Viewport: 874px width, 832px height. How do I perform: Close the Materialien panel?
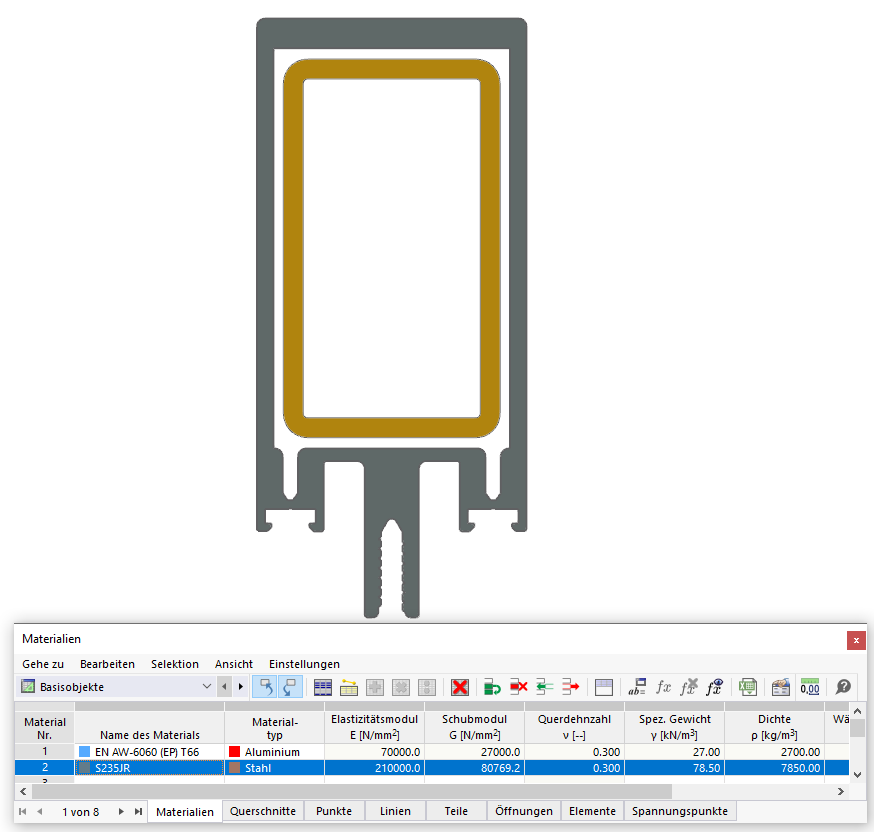856,640
